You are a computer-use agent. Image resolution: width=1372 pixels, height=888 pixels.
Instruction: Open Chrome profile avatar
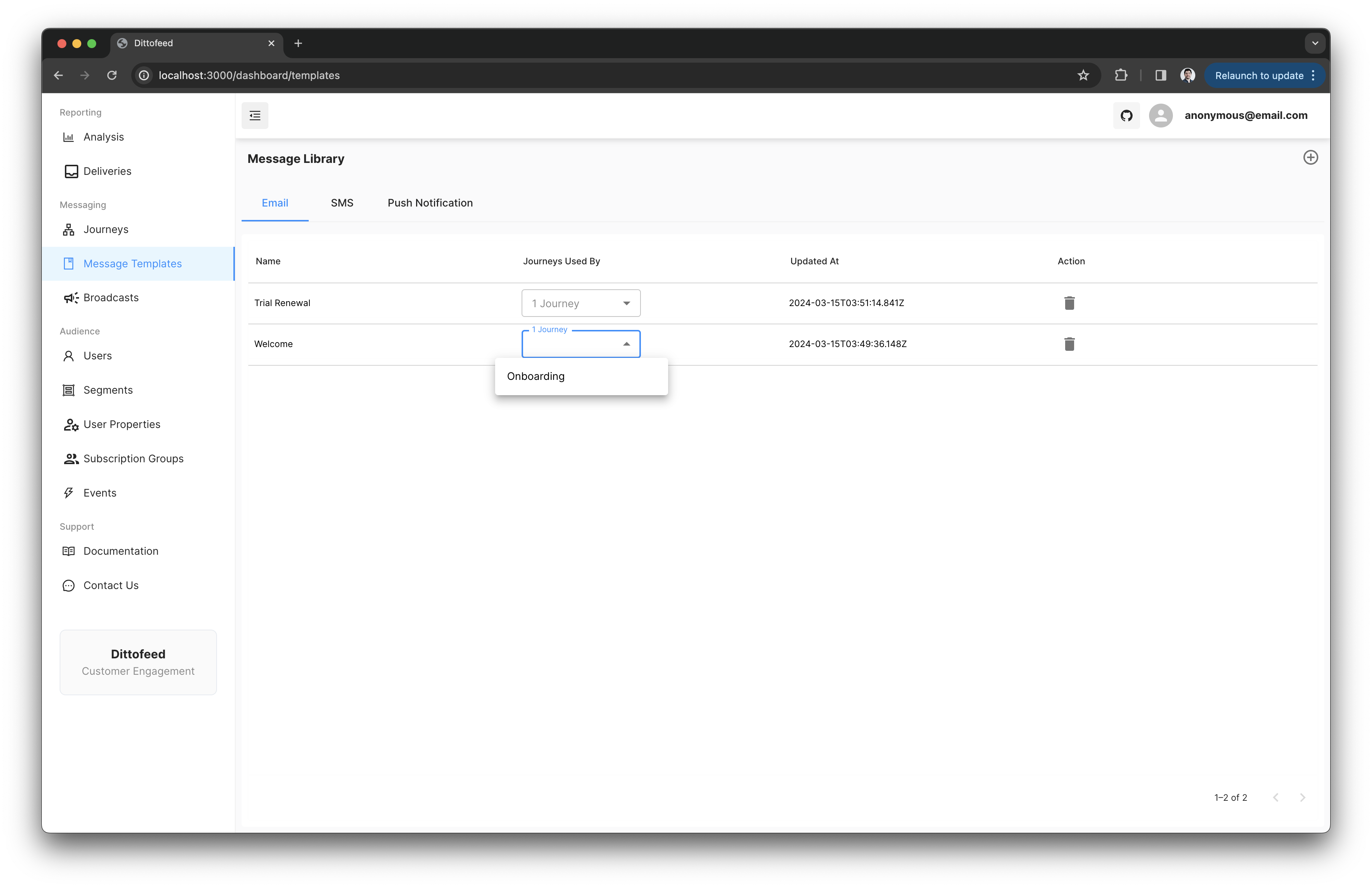click(1187, 75)
